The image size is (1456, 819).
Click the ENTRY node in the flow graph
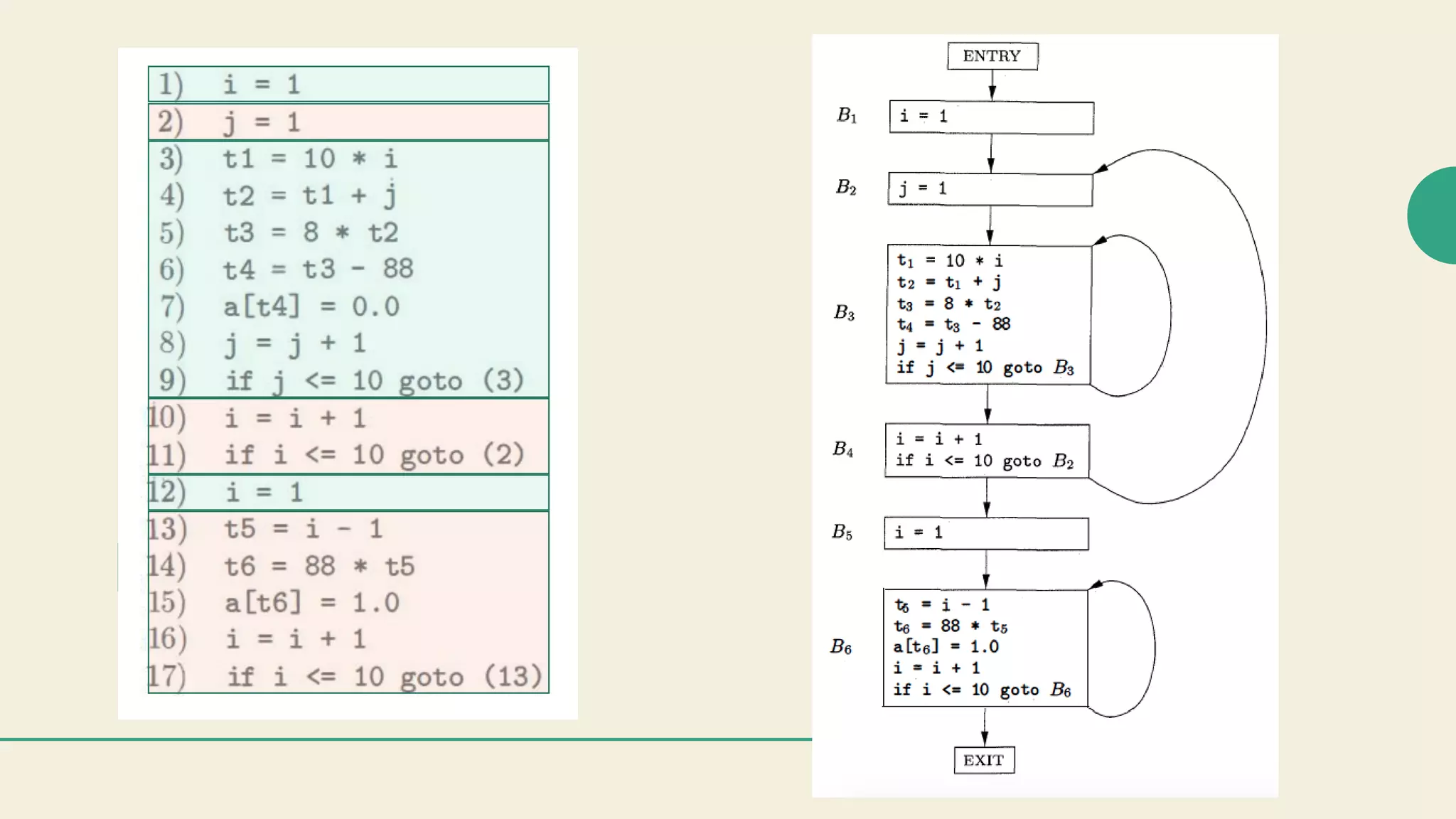992,56
